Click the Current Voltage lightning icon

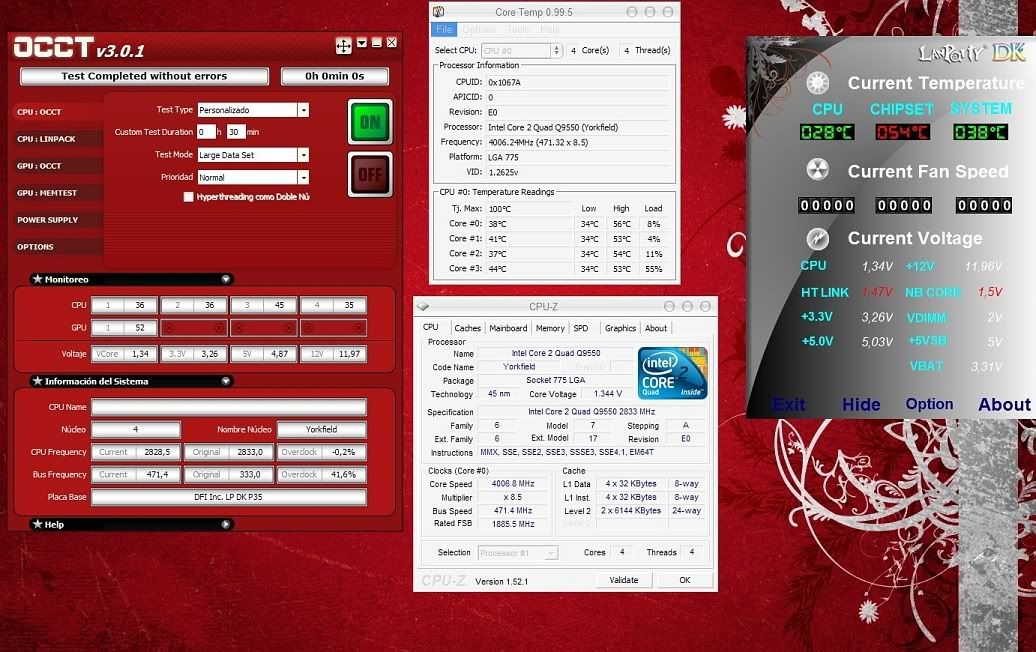(x=817, y=238)
